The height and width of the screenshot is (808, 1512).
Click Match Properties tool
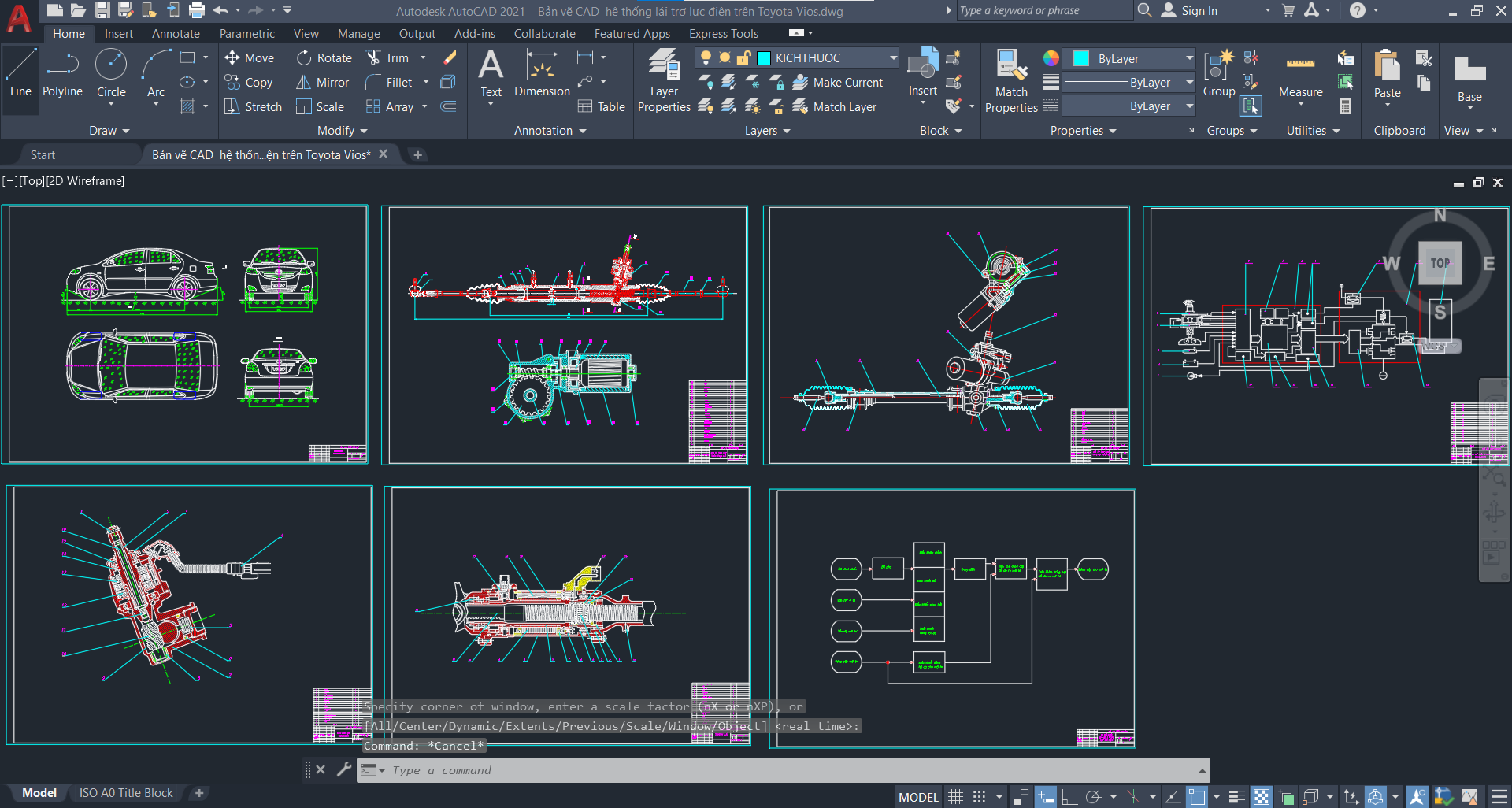point(1011,80)
